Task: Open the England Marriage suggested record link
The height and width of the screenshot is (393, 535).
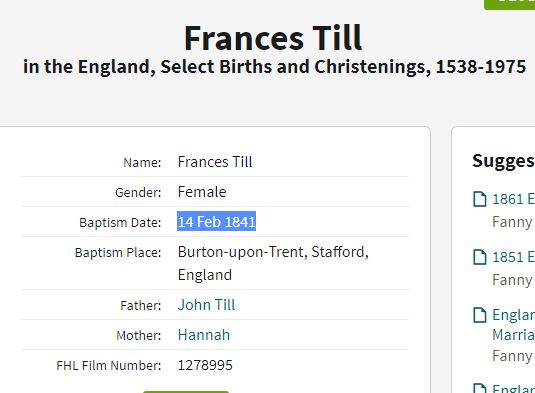Action: tap(514, 325)
